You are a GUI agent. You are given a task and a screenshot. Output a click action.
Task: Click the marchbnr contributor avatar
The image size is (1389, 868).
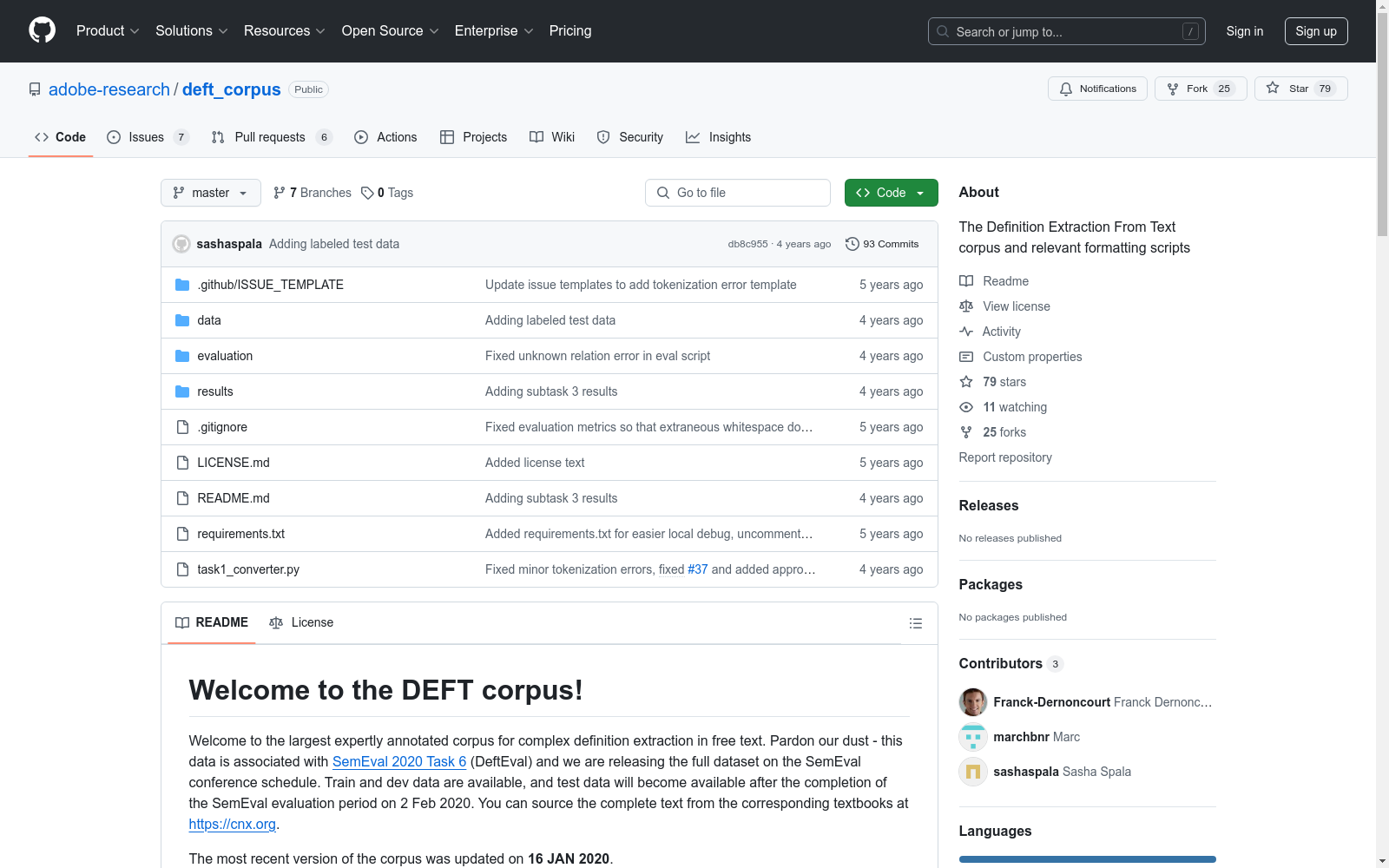click(x=973, y=737)
